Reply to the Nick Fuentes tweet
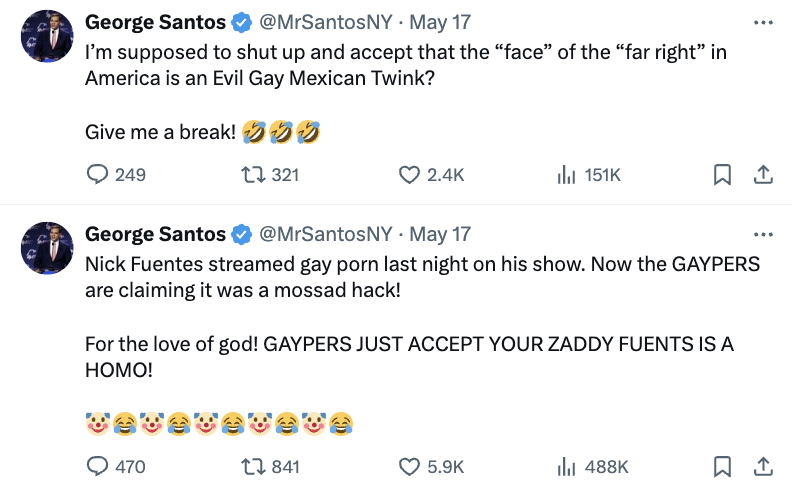 [x=98, y=466]
